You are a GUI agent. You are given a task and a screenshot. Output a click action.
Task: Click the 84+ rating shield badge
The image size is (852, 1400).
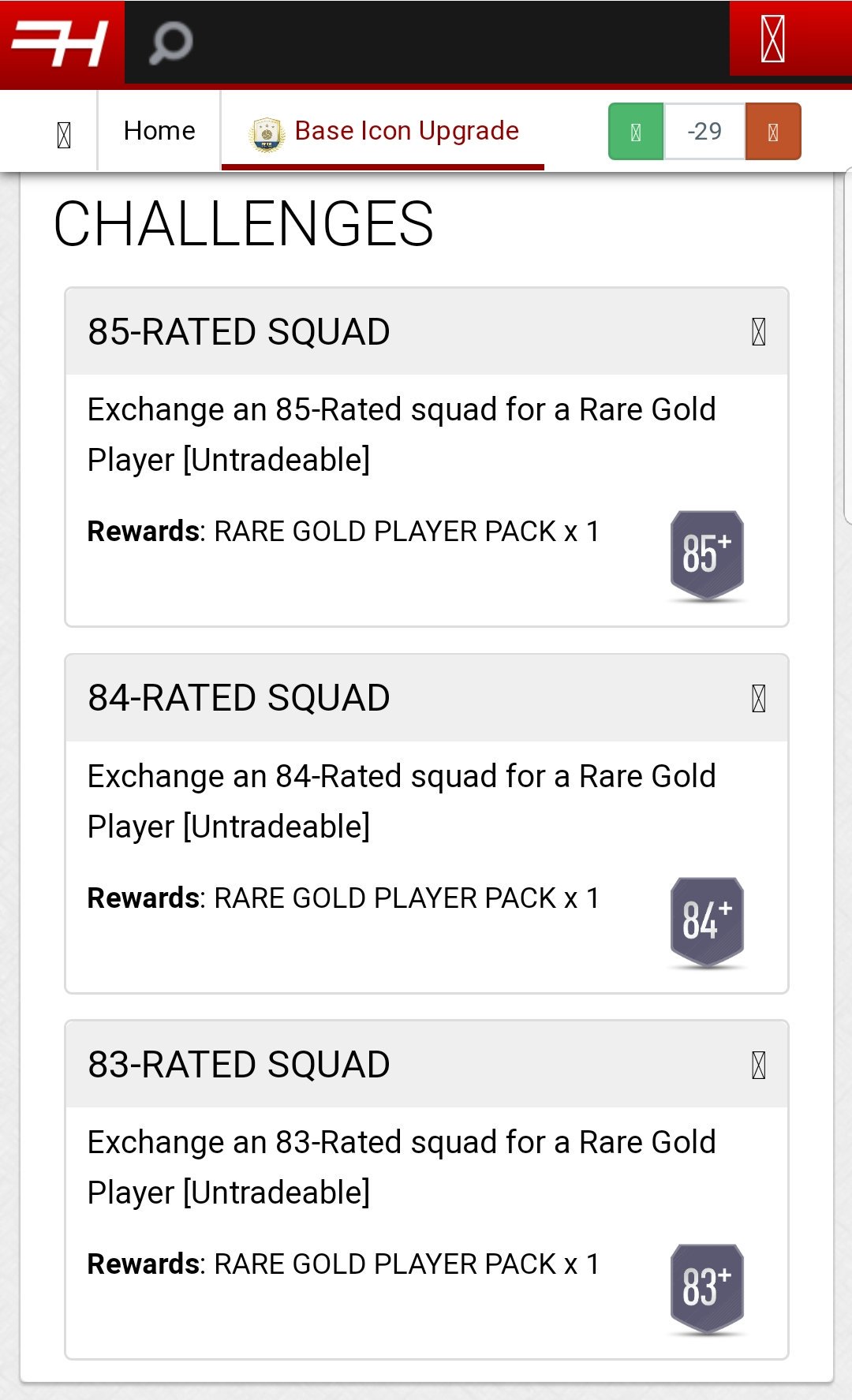(x=707, y=922)
